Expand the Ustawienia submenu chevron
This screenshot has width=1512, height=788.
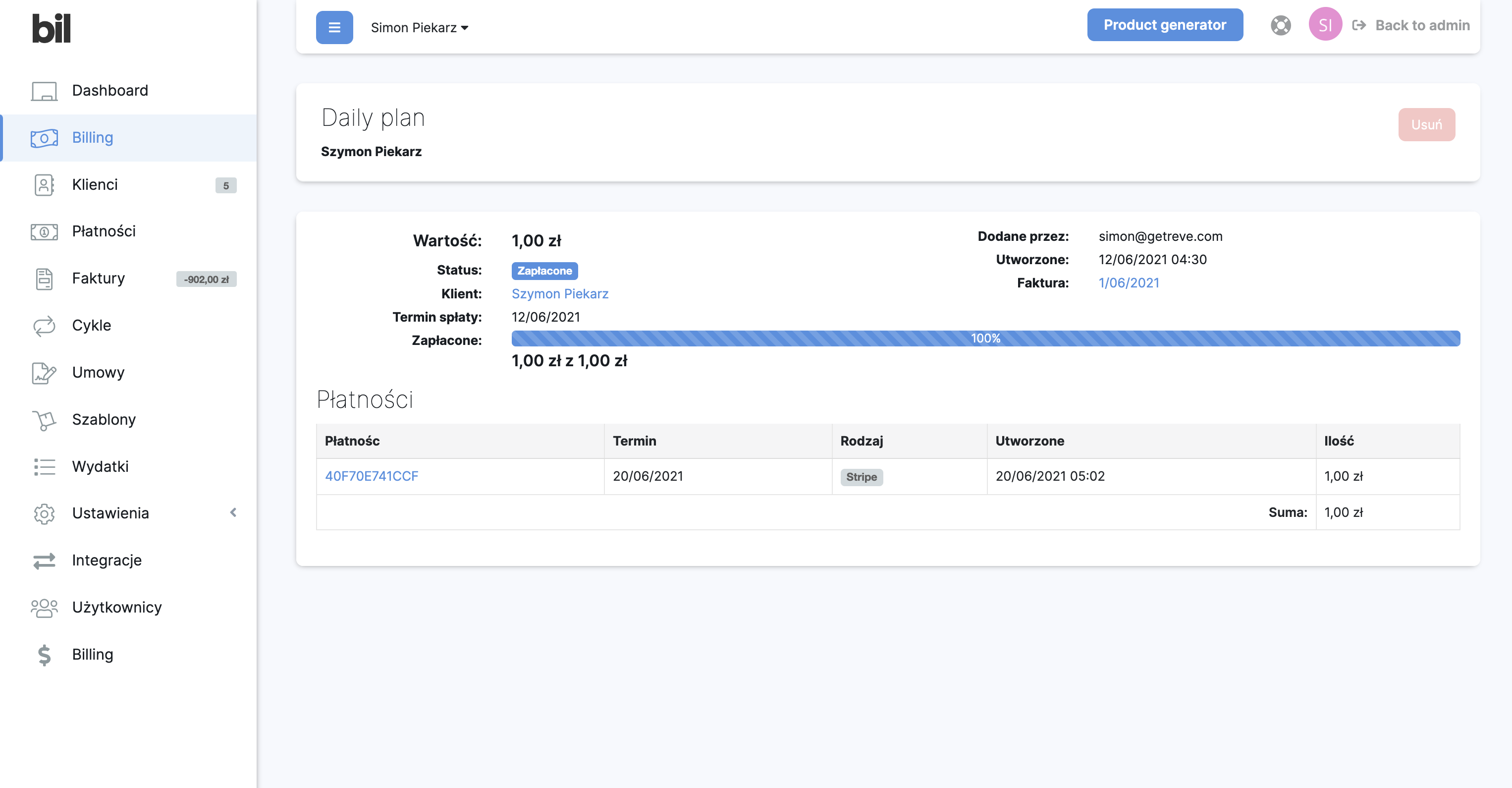233,512
